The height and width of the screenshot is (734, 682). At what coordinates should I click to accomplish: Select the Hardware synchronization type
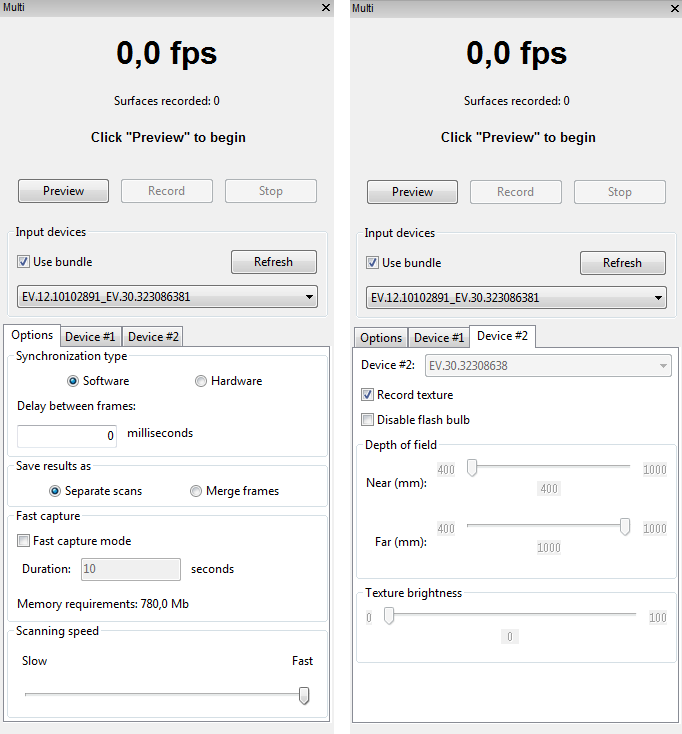tap(201, 381)
